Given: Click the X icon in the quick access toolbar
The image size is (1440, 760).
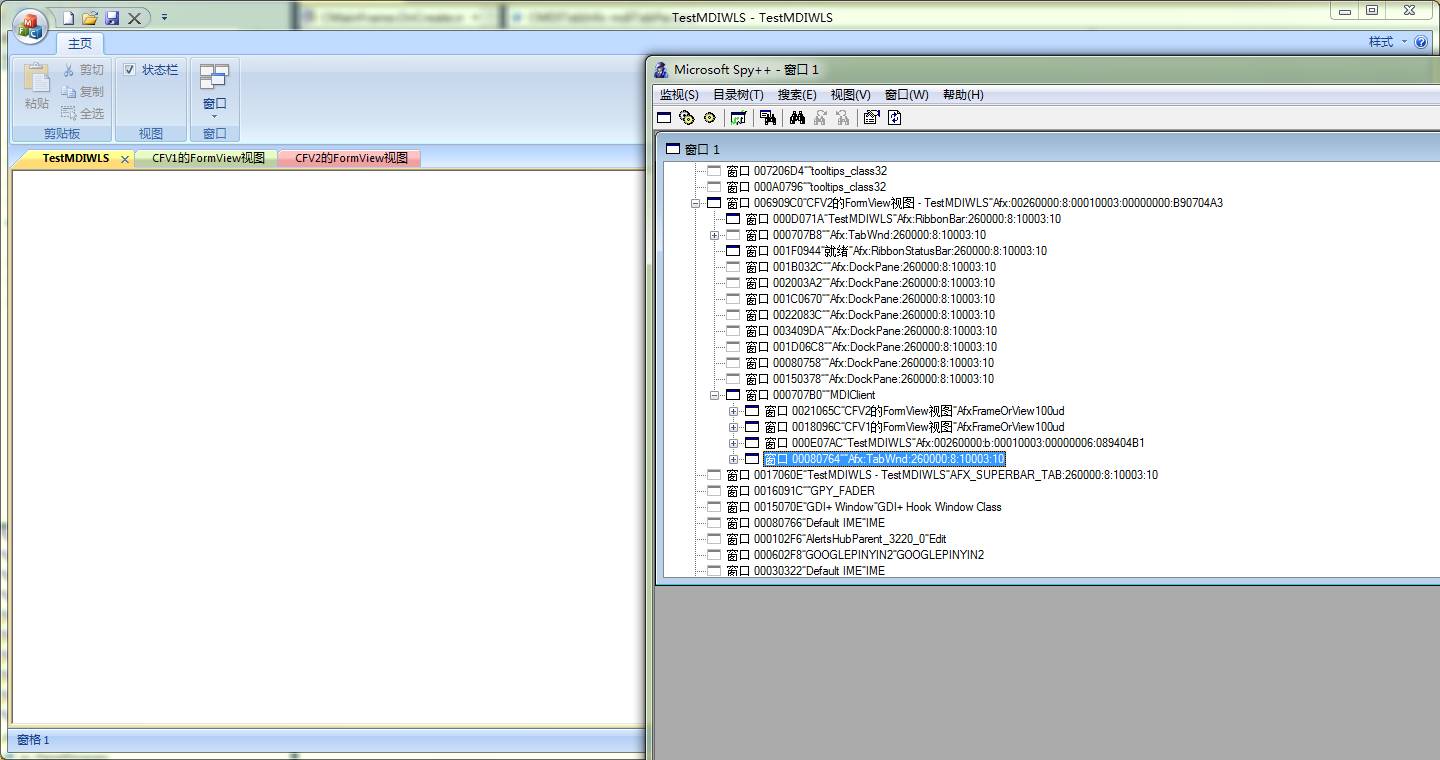Looking at the screenshot, I should coord(134,18).
